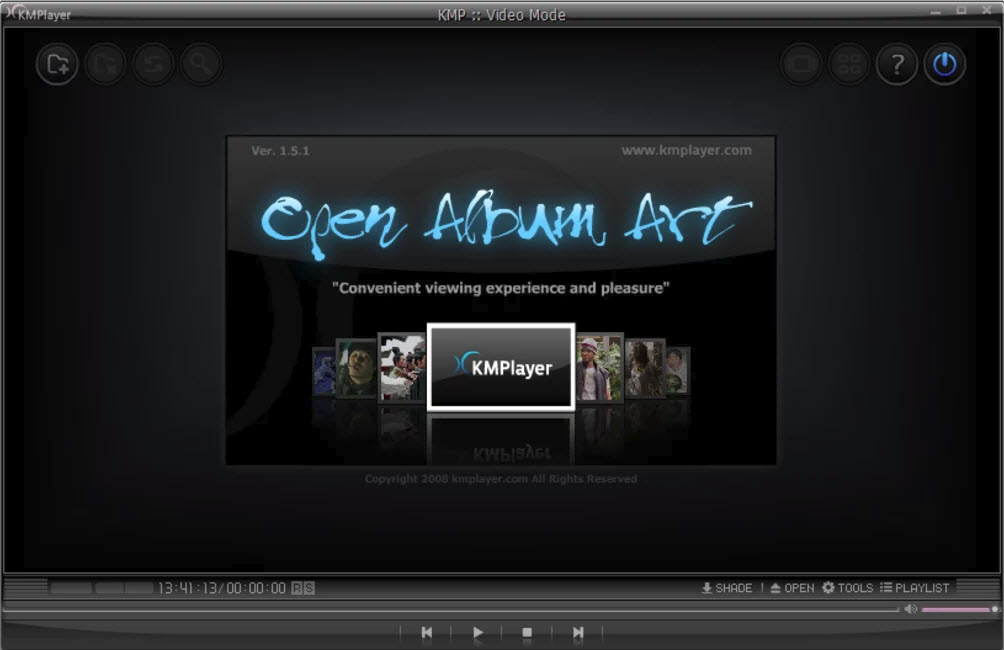The height and width of the screenshot is (650, 1004).
Task: Stop playback
Action: pyautogui.click(x=527, y=632)
